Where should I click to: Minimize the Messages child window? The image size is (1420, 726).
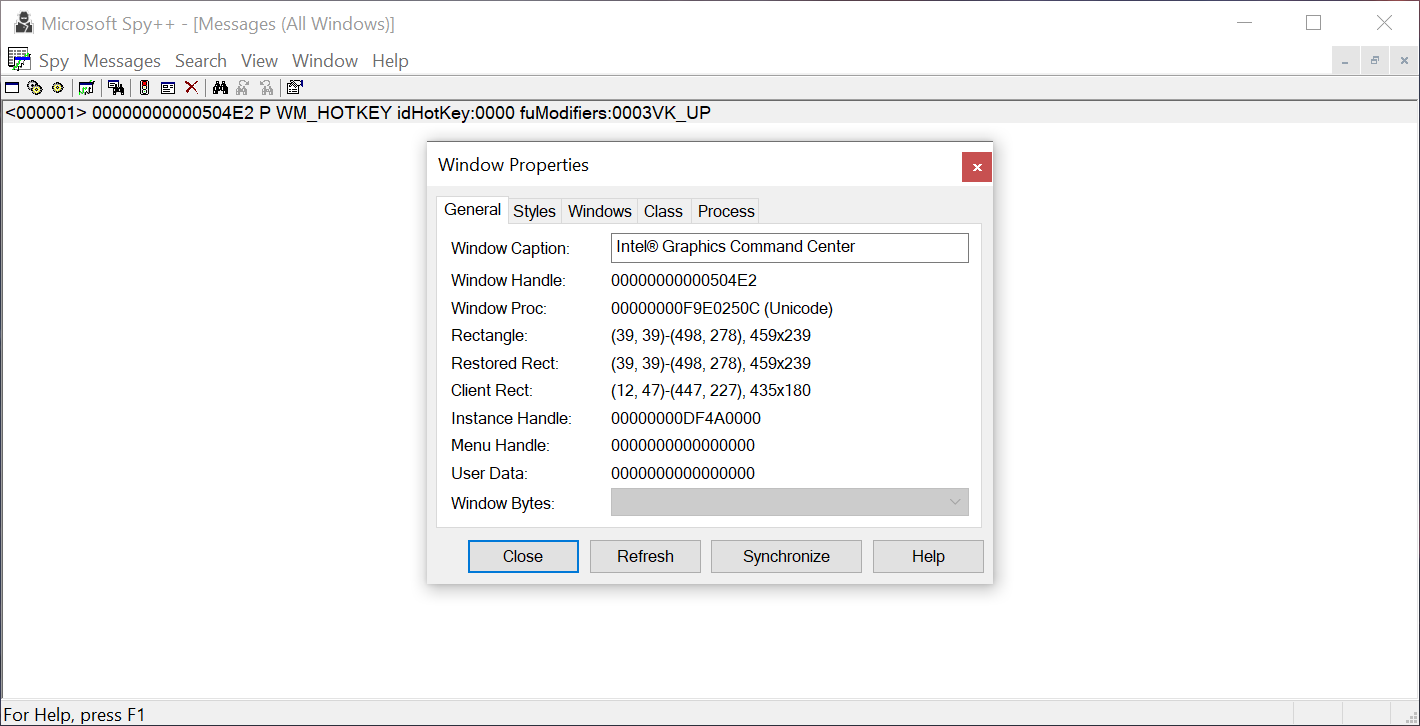[x=1345, y=61]
